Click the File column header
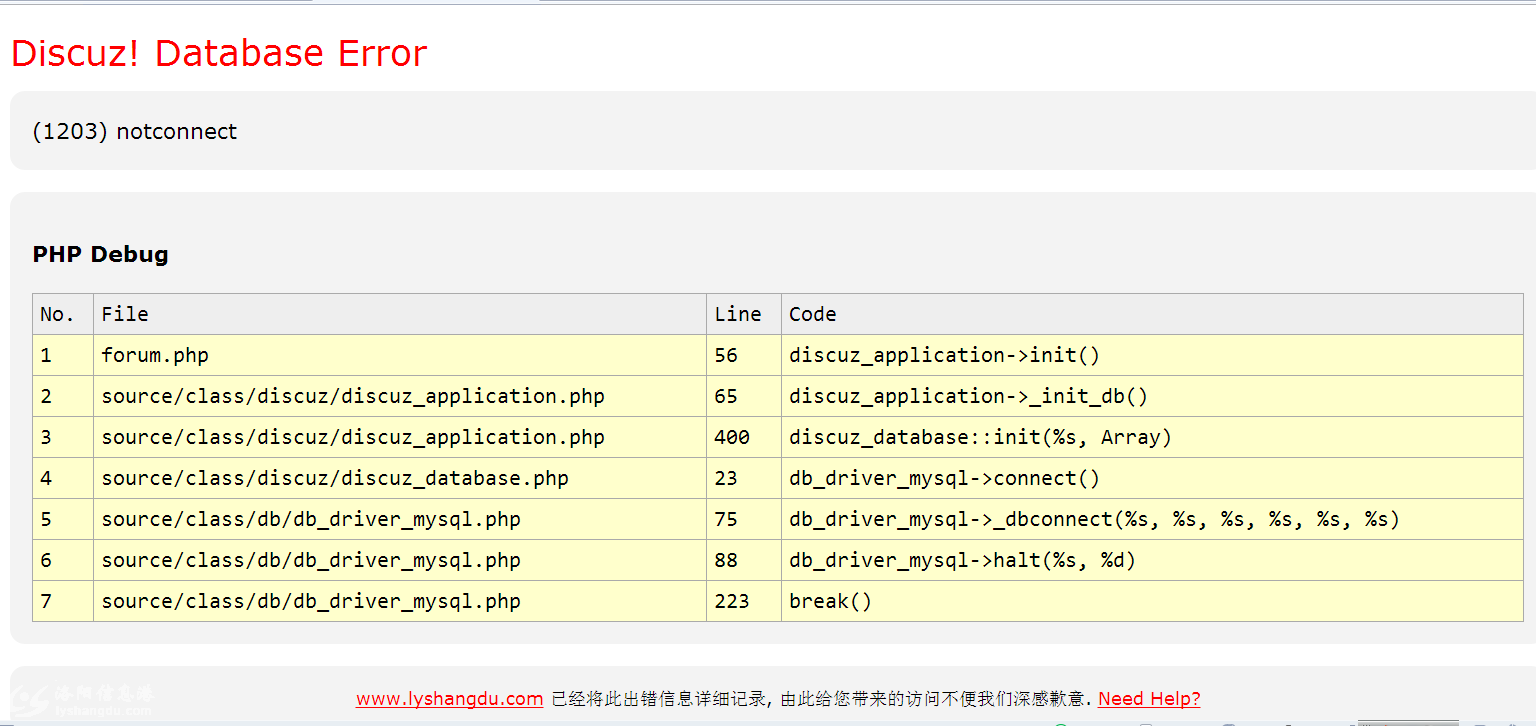The image size is (1536, 726). pos(400,314)
